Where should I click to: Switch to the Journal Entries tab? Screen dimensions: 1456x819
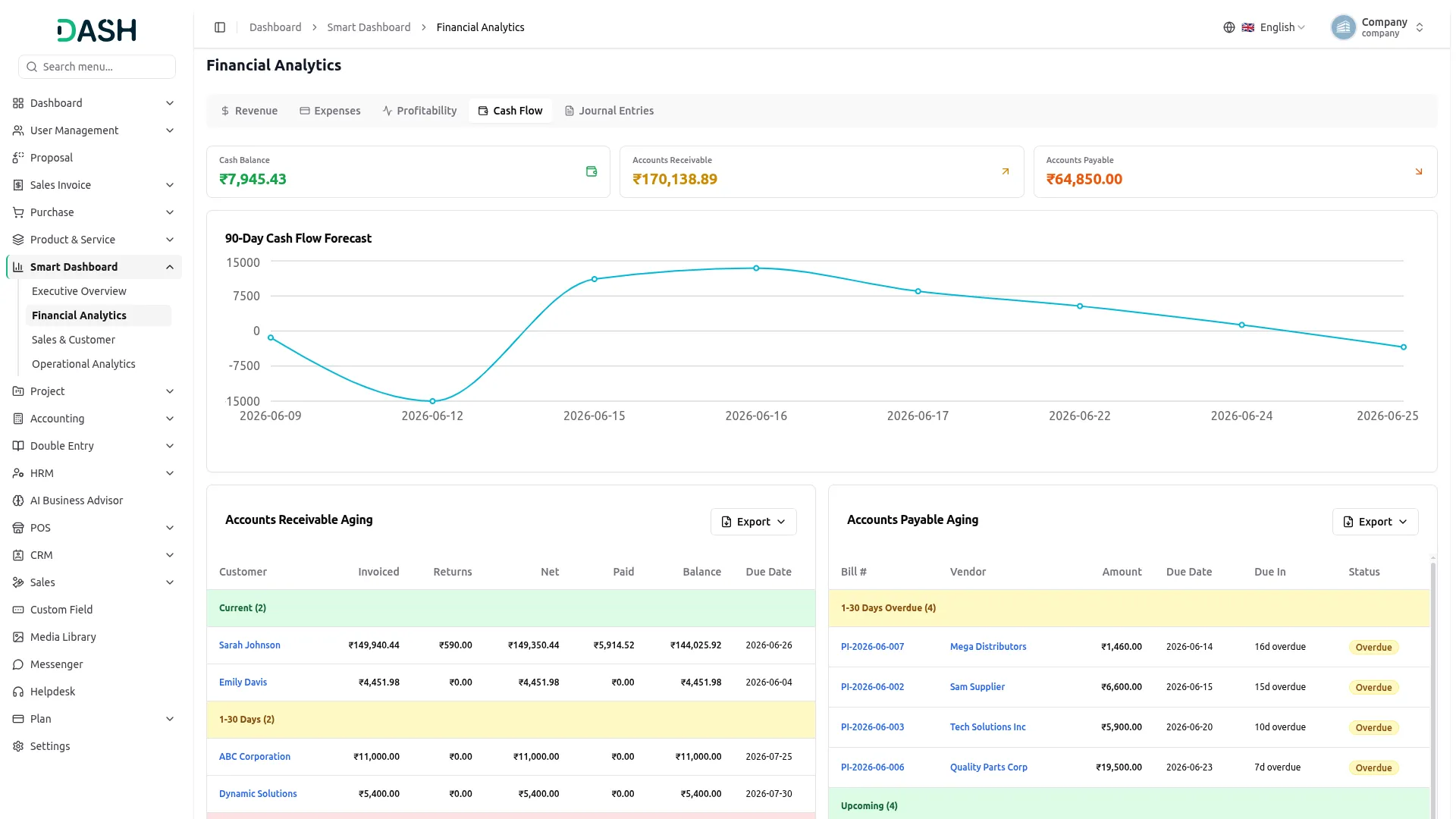click(609, 111)
